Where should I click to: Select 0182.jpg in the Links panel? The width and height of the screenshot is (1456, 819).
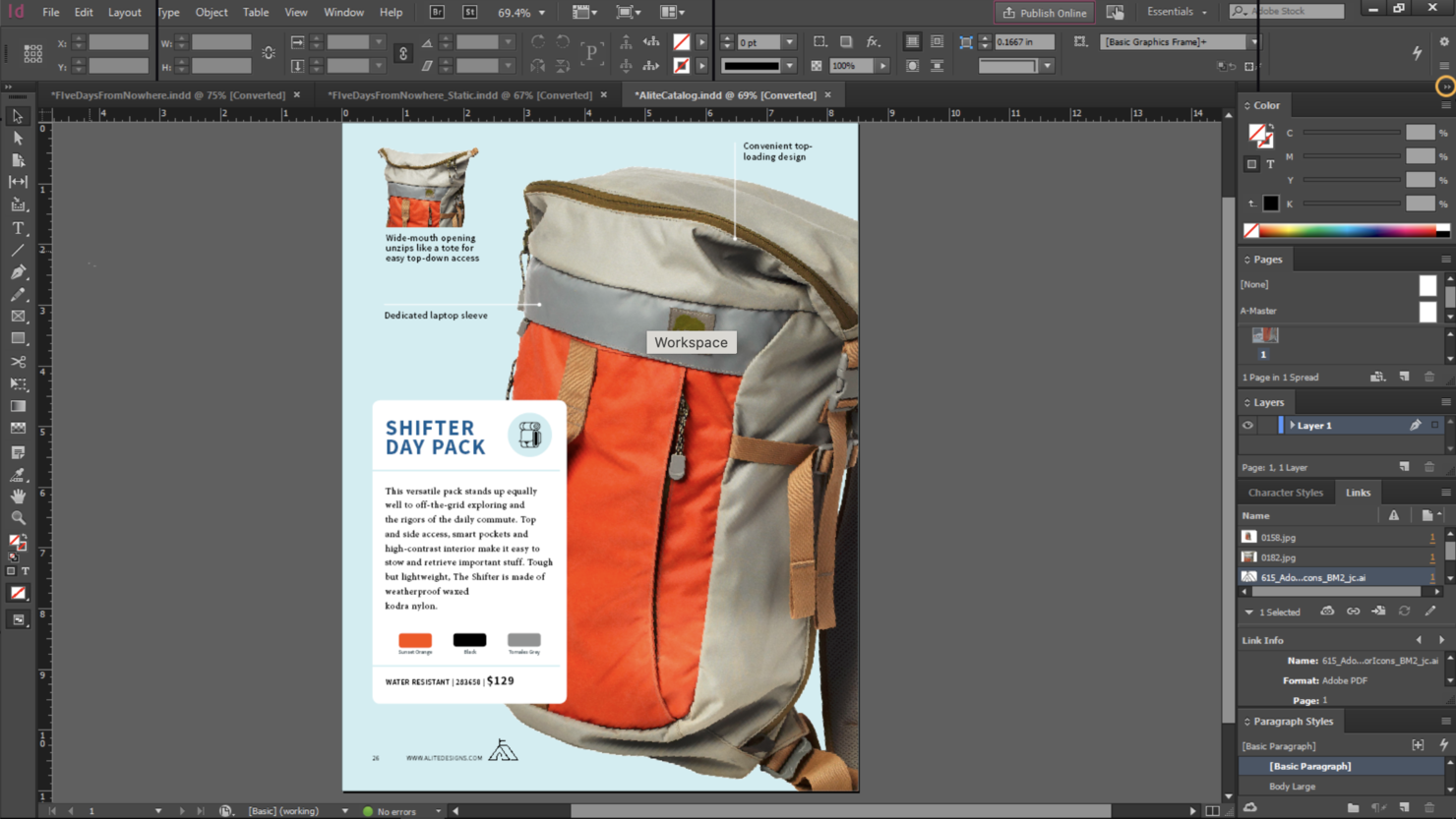pyautogui.click(x=1279, y=556)
